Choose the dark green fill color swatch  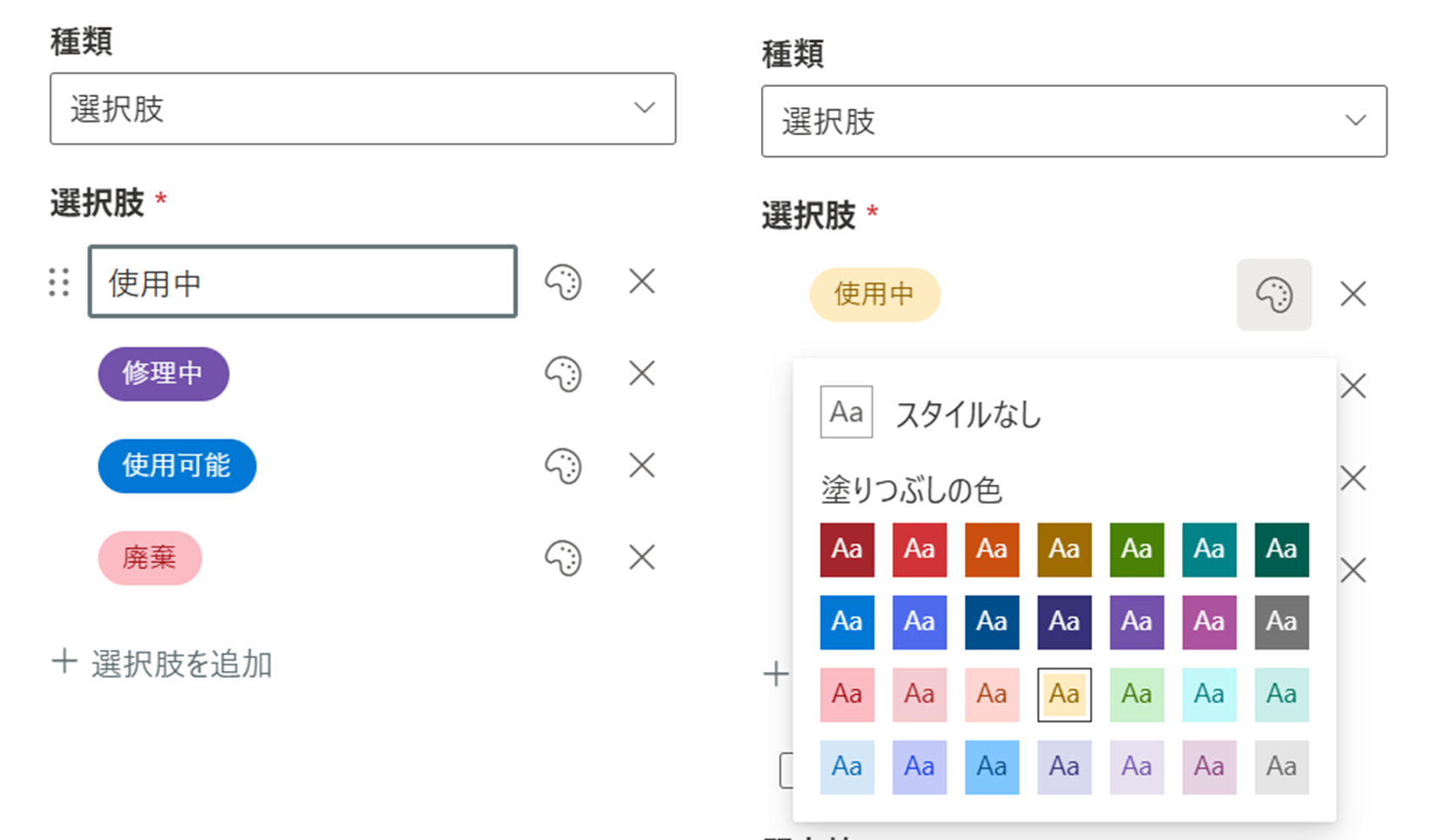tap(1281, 549)
